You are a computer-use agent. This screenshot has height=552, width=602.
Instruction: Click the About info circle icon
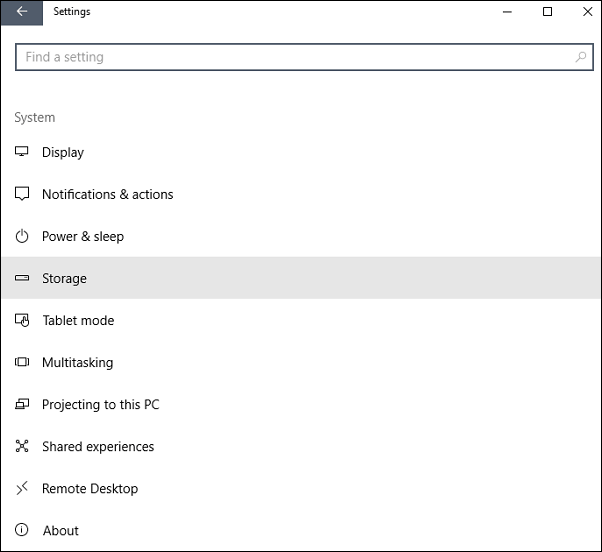22,531
